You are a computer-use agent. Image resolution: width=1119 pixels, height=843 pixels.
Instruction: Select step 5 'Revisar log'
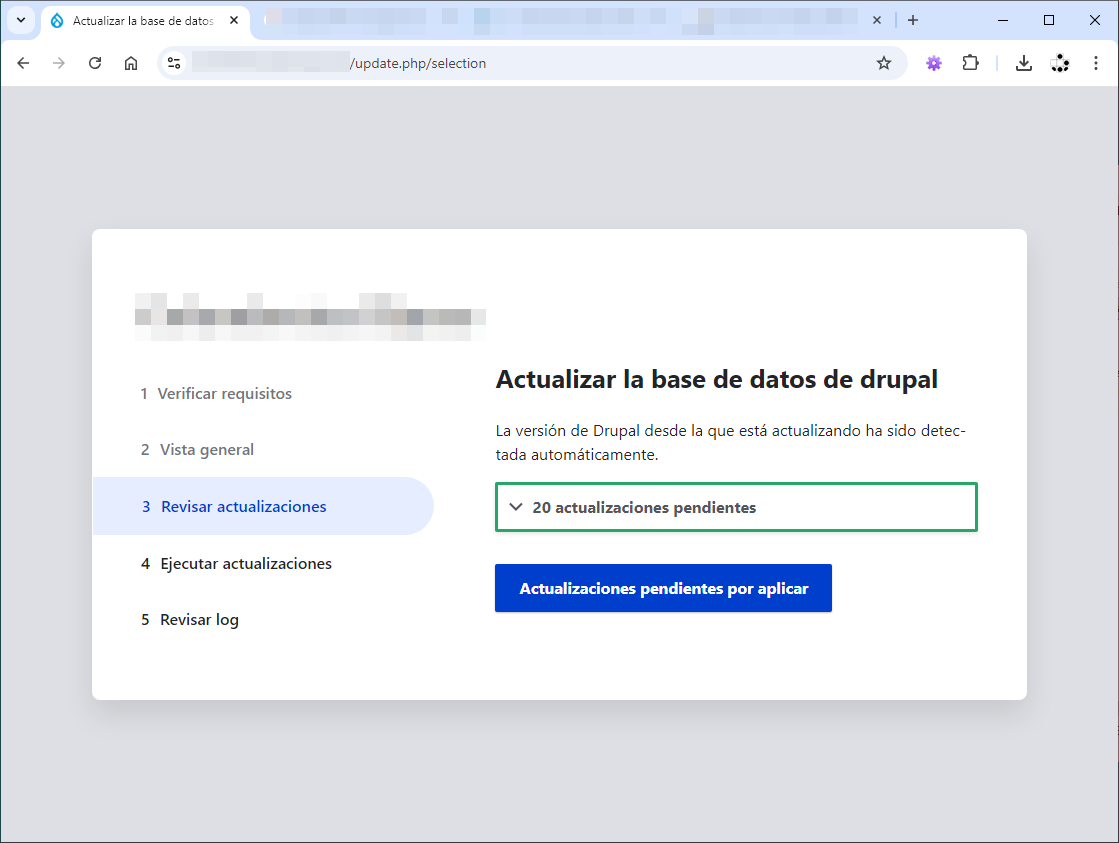click(190, 620)
